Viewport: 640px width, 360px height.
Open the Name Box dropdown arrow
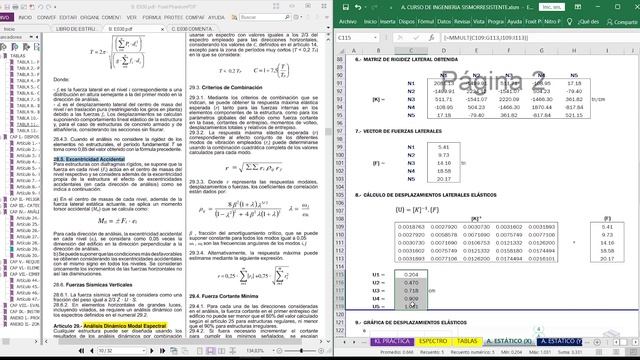pos(375,38)
